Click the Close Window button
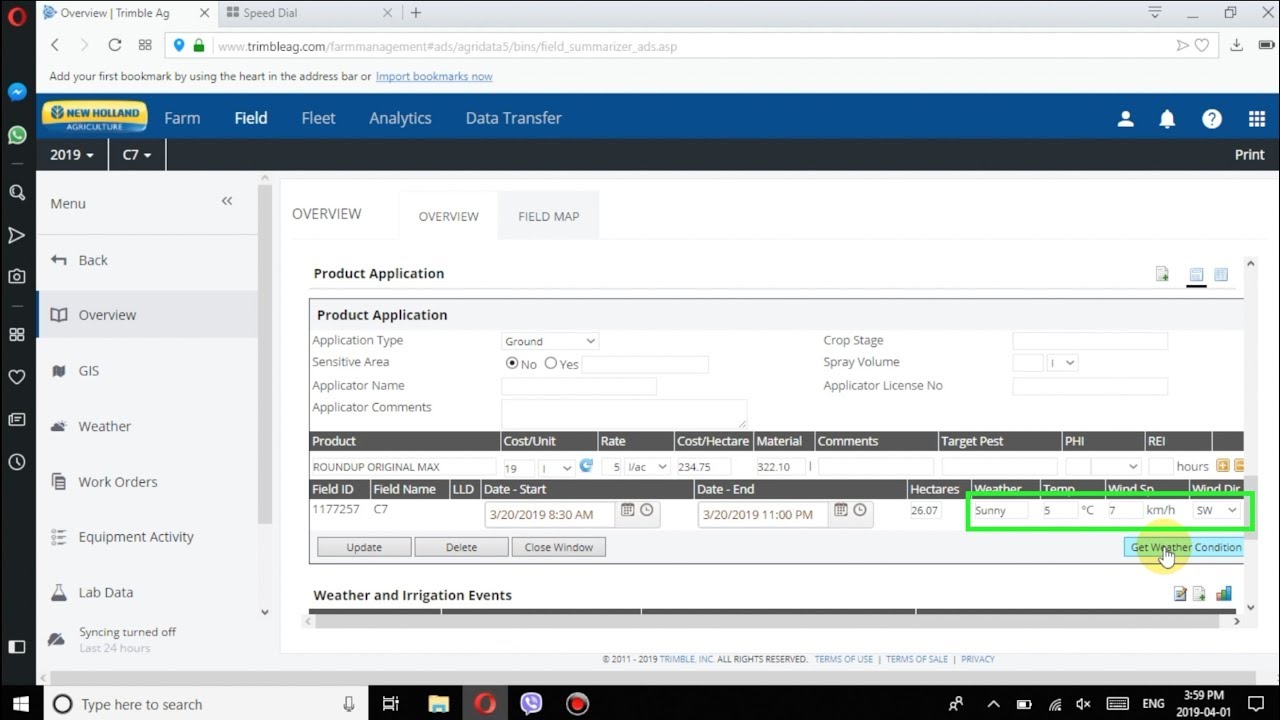Viewport: 1280px width, 720px height. [558, 547]
